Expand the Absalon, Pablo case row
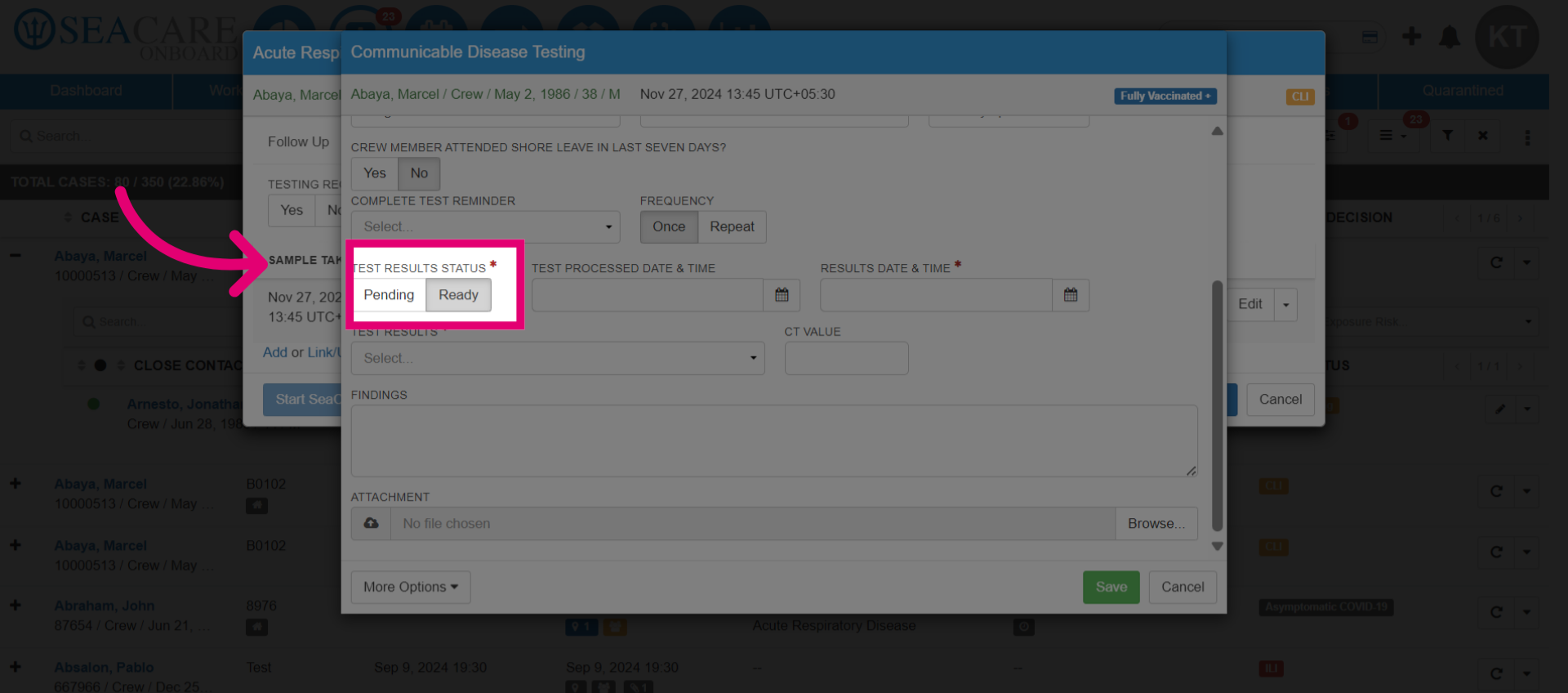The height and width of the screenshot is (693, 1568). 16,667
